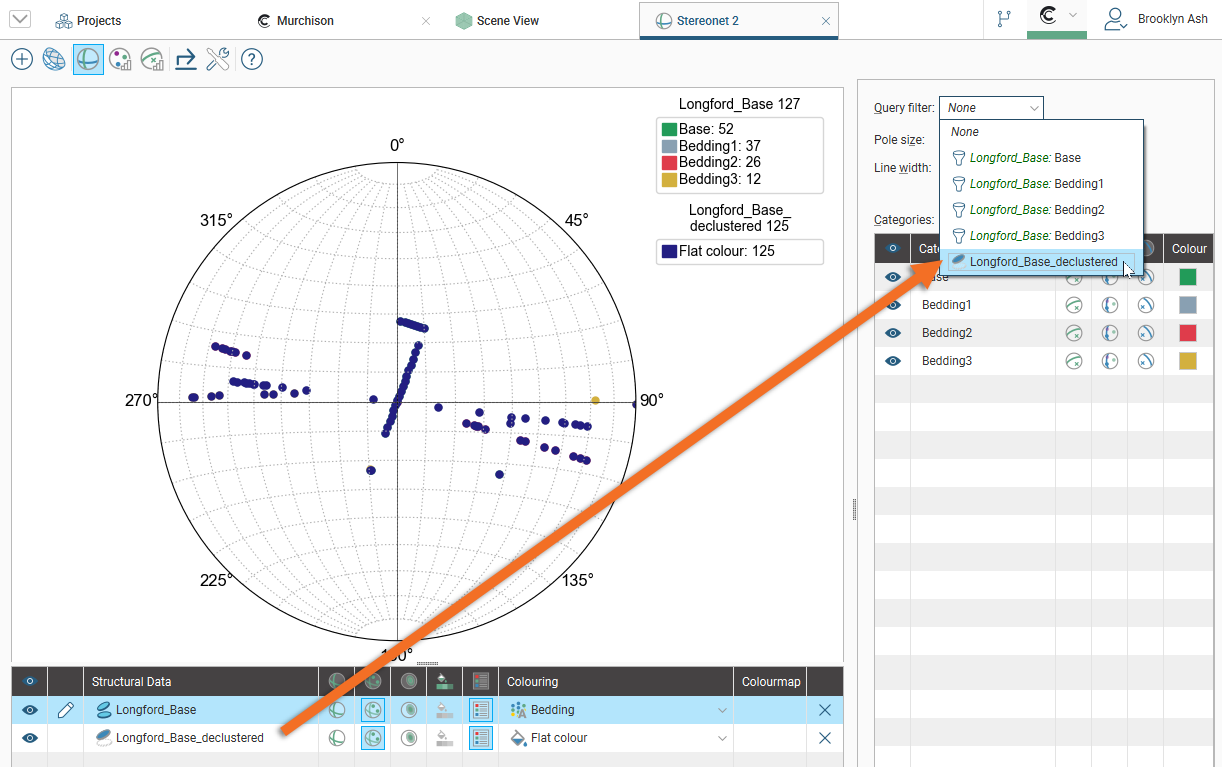
Task: Select the net grid globe toolbar icon
Action: [54, 60]
